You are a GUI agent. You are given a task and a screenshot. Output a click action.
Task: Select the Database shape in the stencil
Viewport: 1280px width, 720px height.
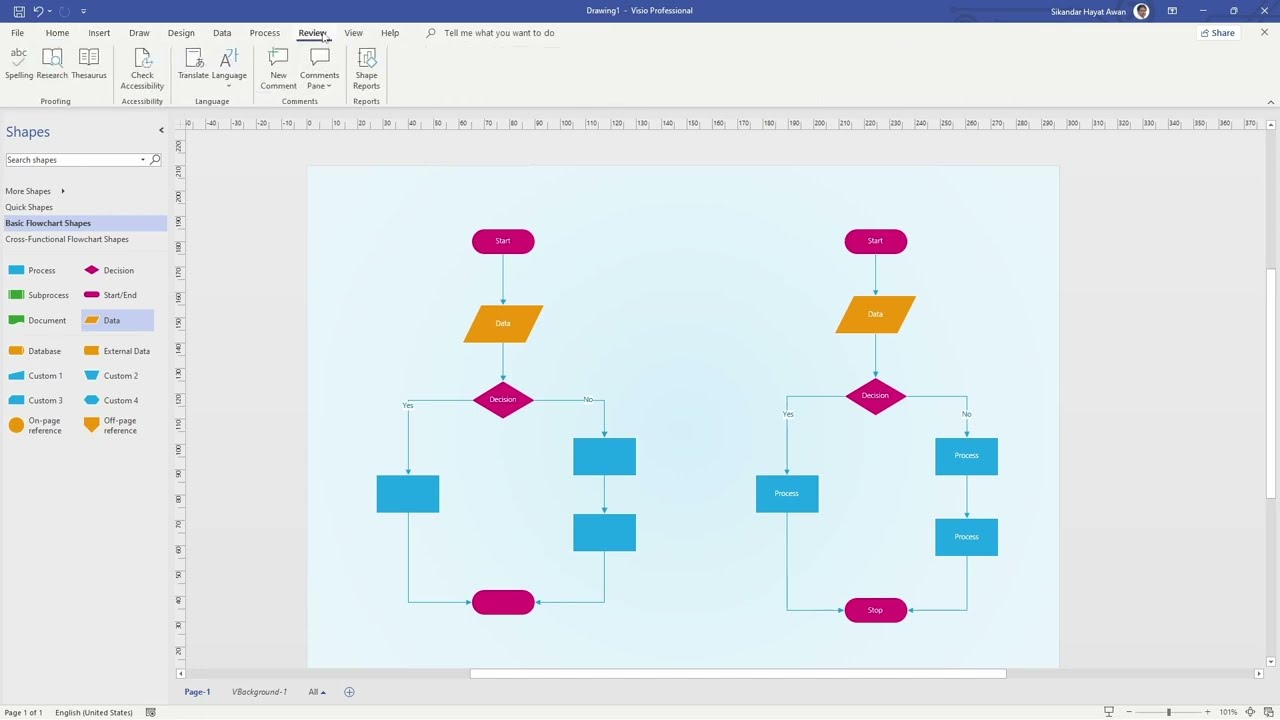35,351
